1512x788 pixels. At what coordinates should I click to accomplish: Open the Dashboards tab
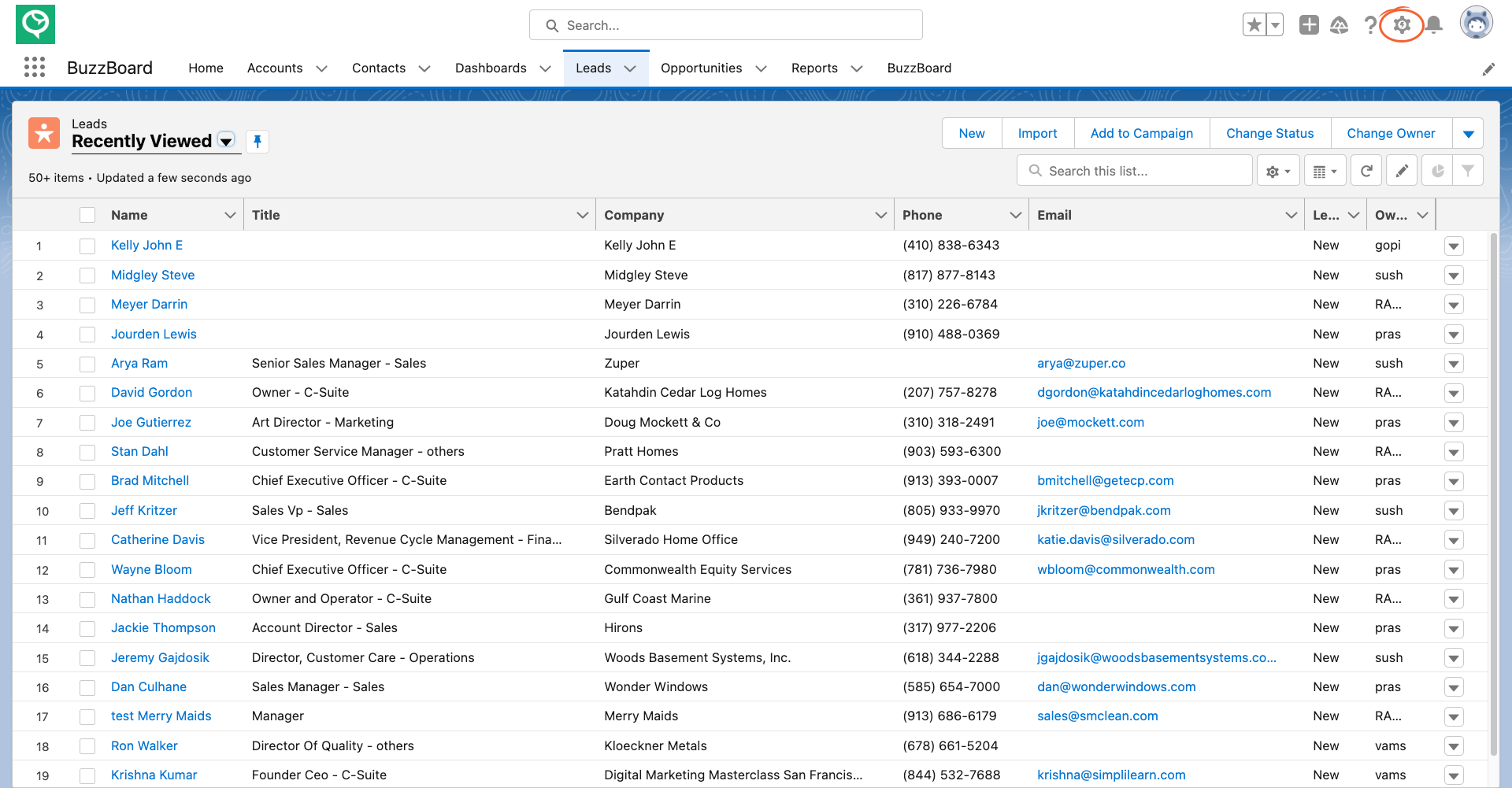491,68
